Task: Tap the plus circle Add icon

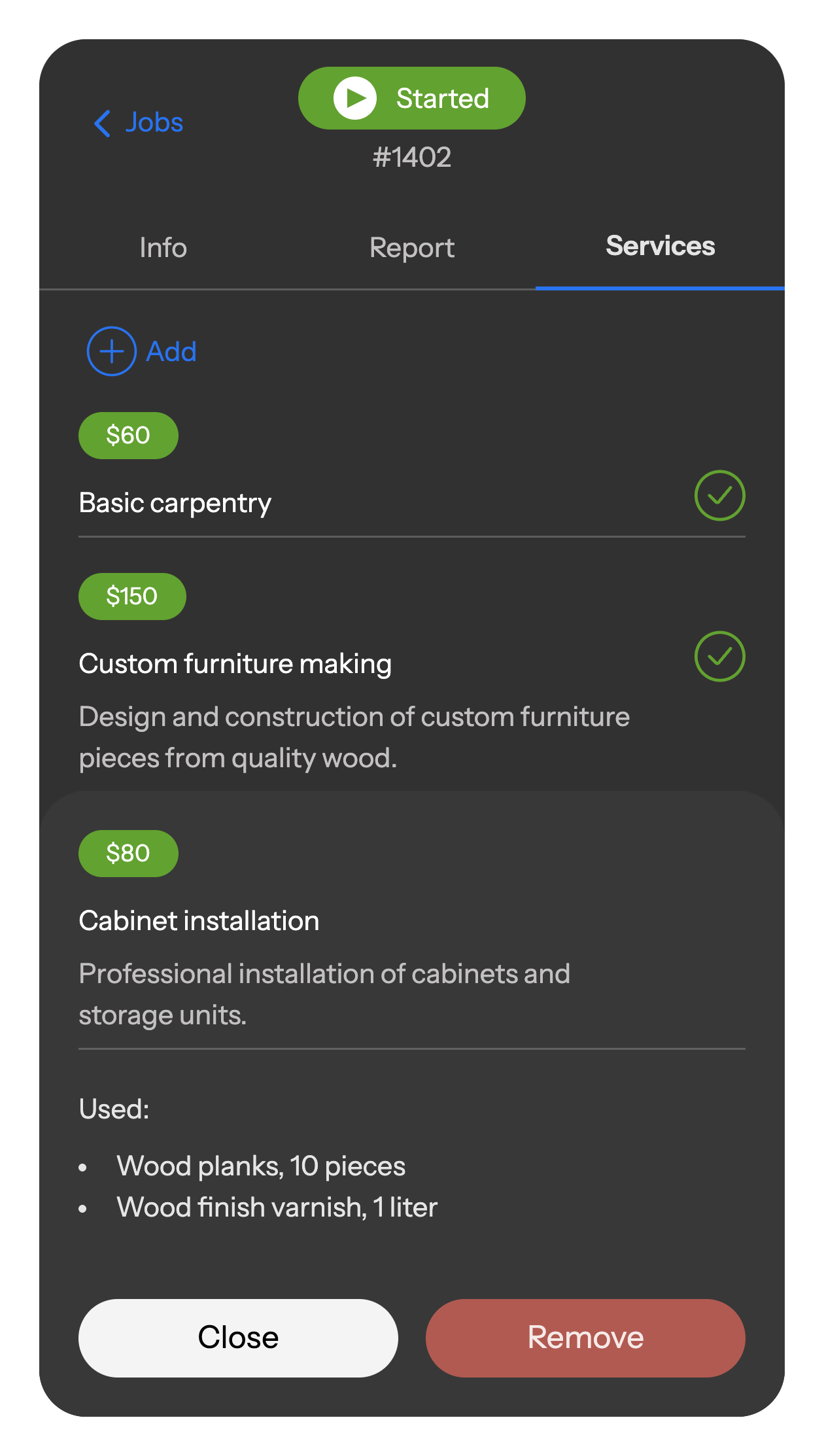Action: [x=112, y=351]
